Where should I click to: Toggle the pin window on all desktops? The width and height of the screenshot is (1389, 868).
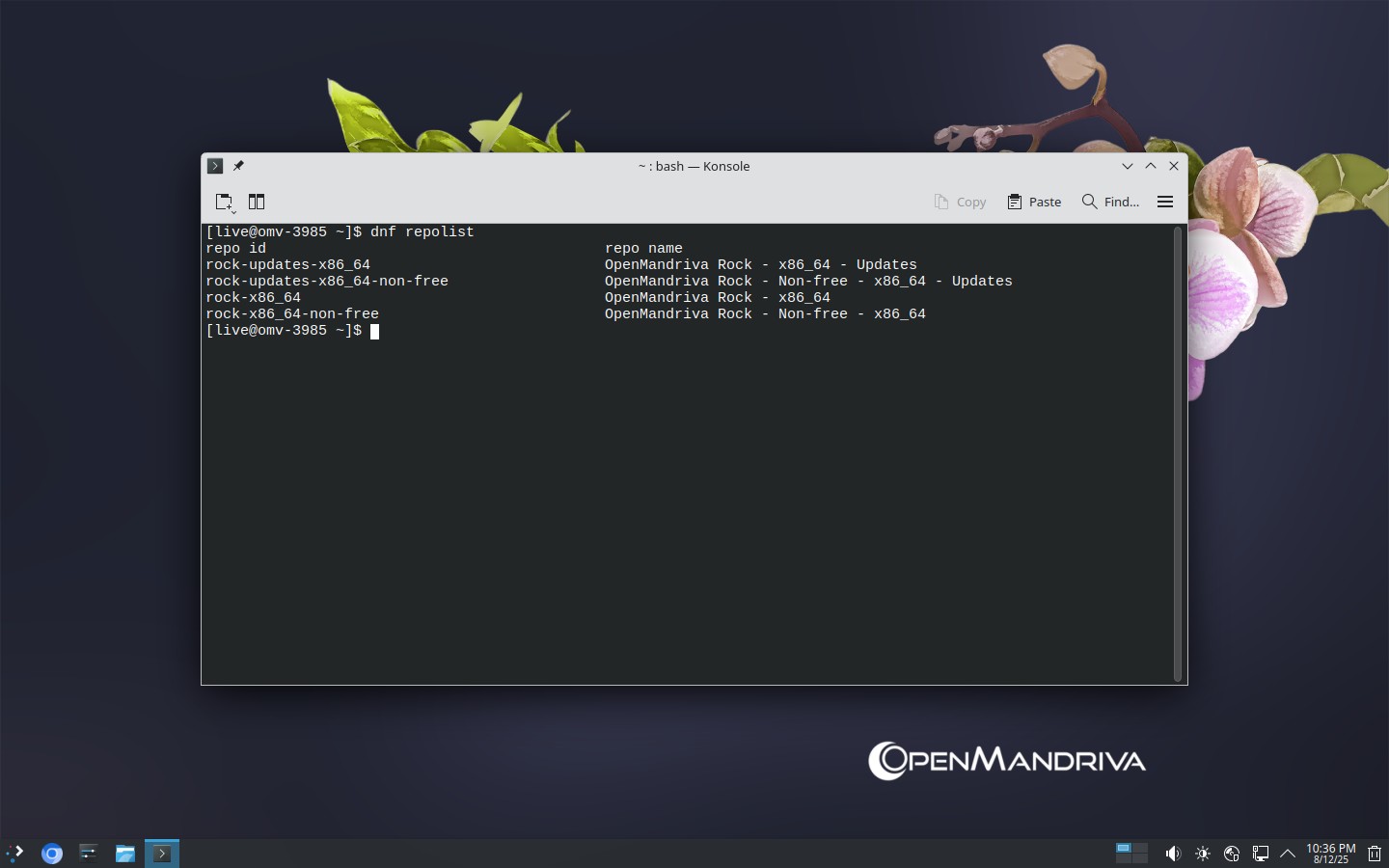pos(238,166)
